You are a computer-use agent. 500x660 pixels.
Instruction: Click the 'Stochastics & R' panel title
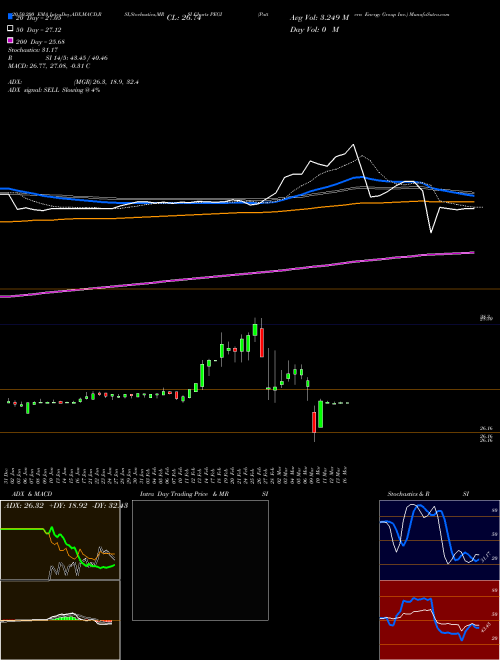pos(408,494)
